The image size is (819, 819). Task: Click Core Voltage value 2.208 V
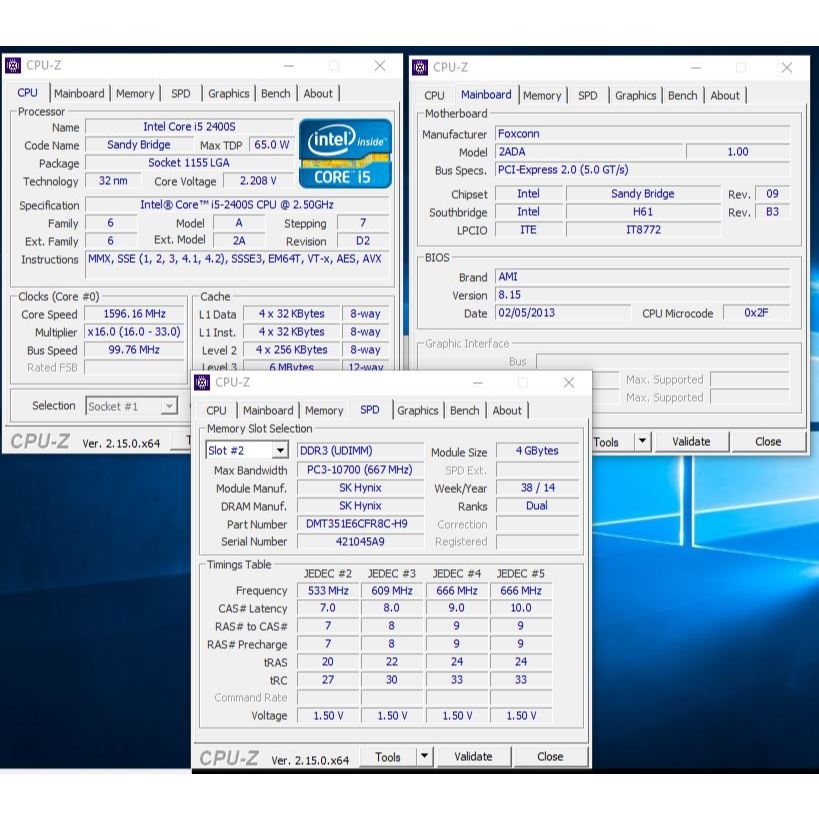click(x=258, y=181)
